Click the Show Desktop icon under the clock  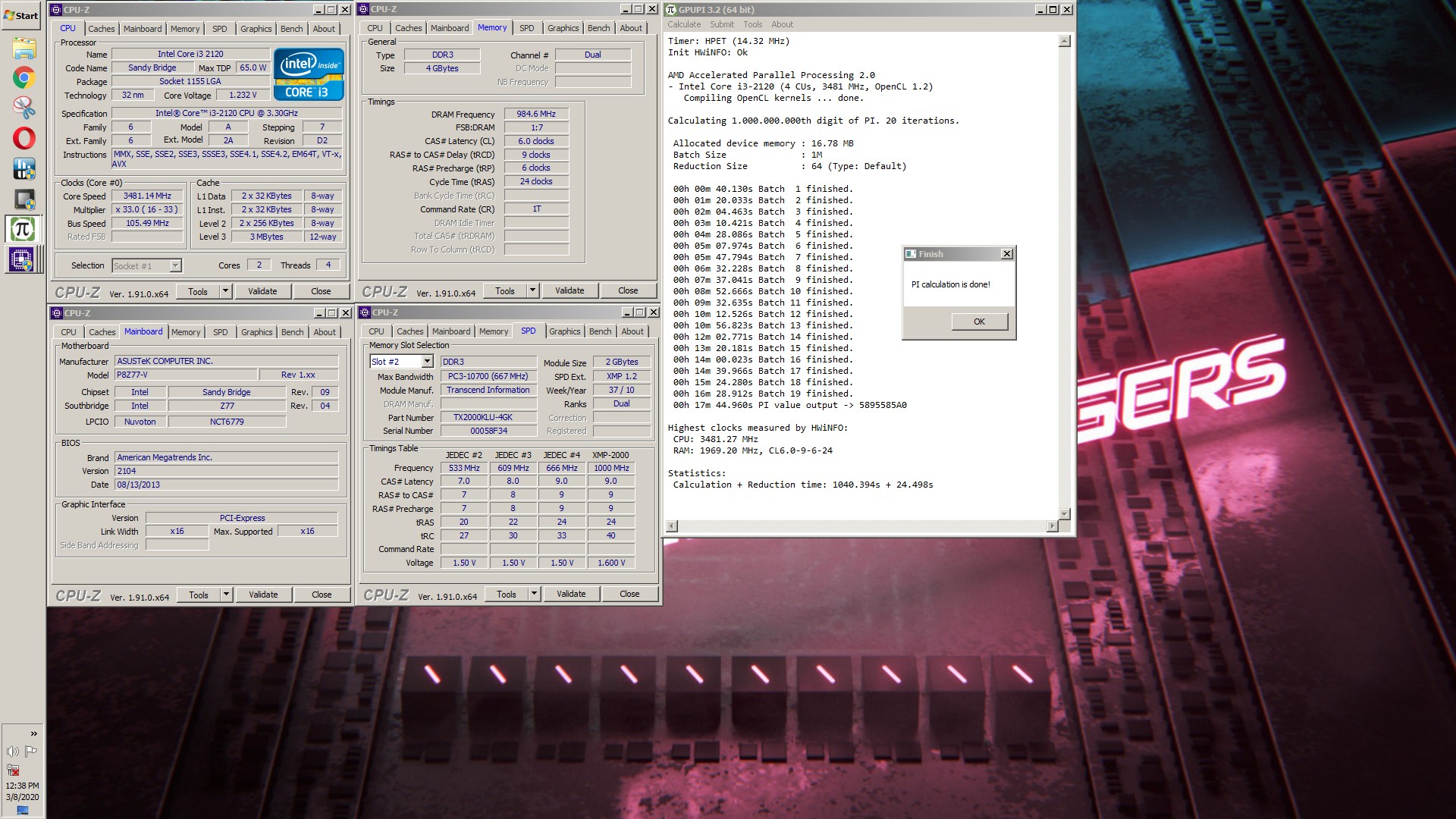click(x=23, y=811)
